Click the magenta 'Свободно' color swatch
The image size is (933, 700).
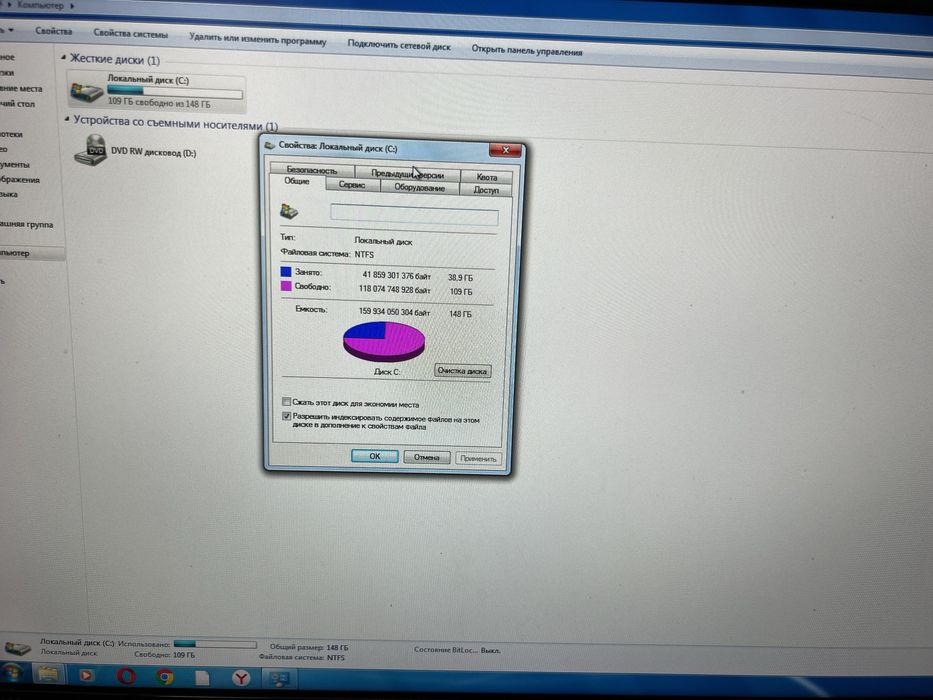[x=286, y=286]
